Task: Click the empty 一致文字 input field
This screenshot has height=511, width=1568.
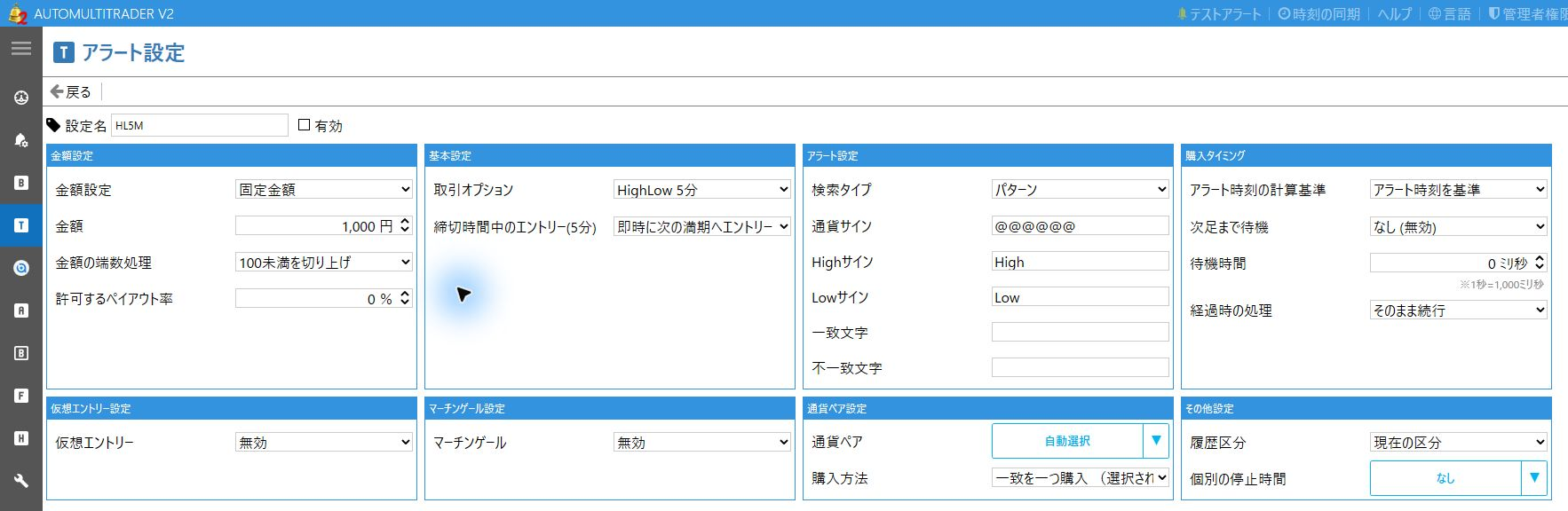Action: (1081, 332)
